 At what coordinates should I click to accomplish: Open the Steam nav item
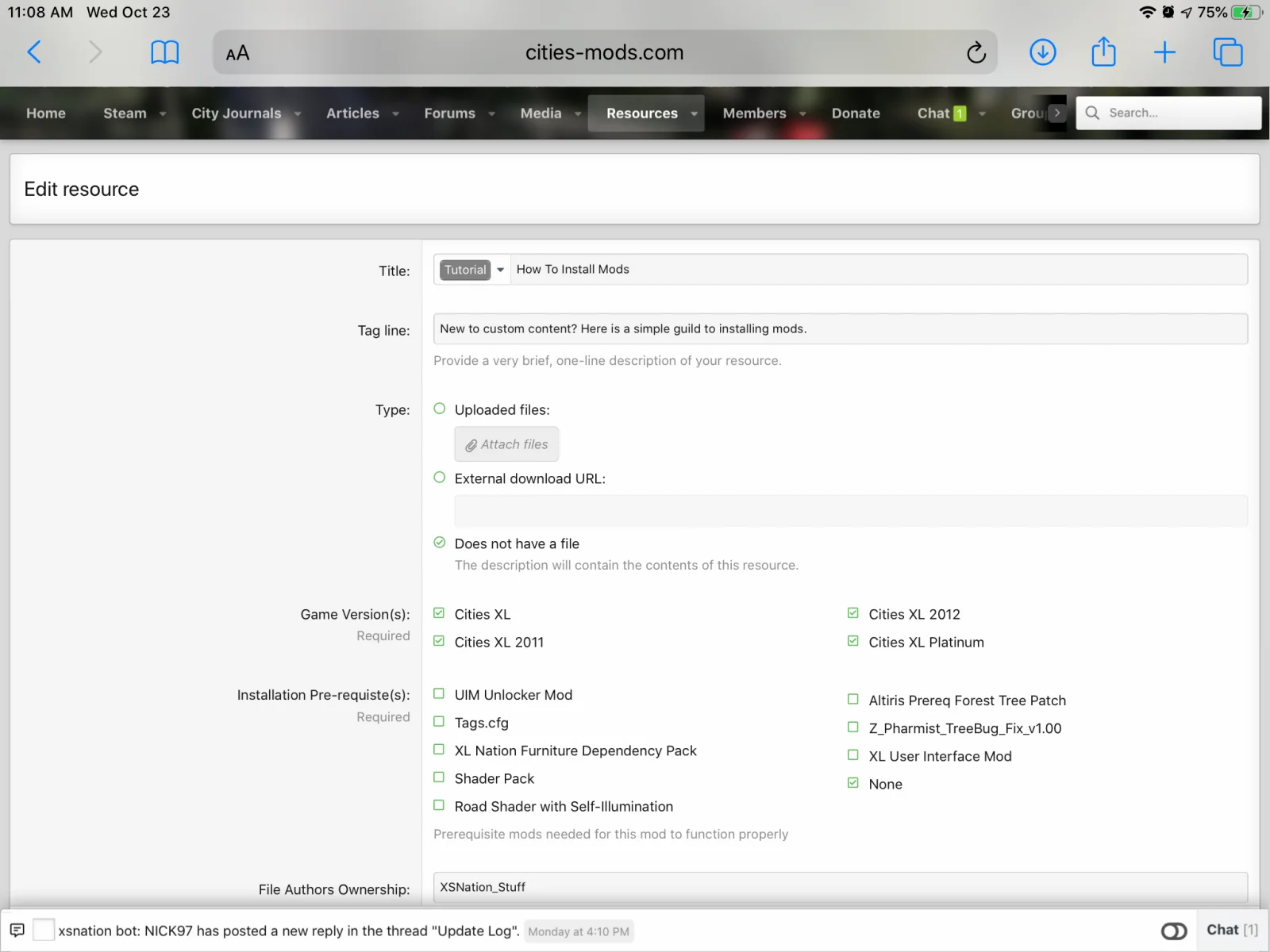[x=125, y=113]
